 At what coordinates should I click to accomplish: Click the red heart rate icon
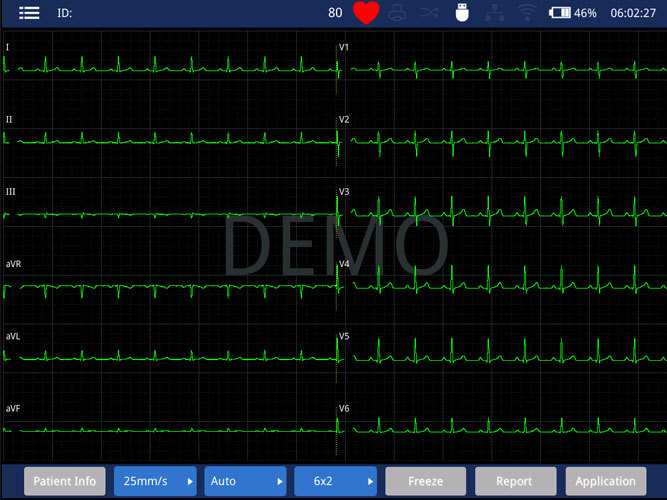(x=366, y=13)
